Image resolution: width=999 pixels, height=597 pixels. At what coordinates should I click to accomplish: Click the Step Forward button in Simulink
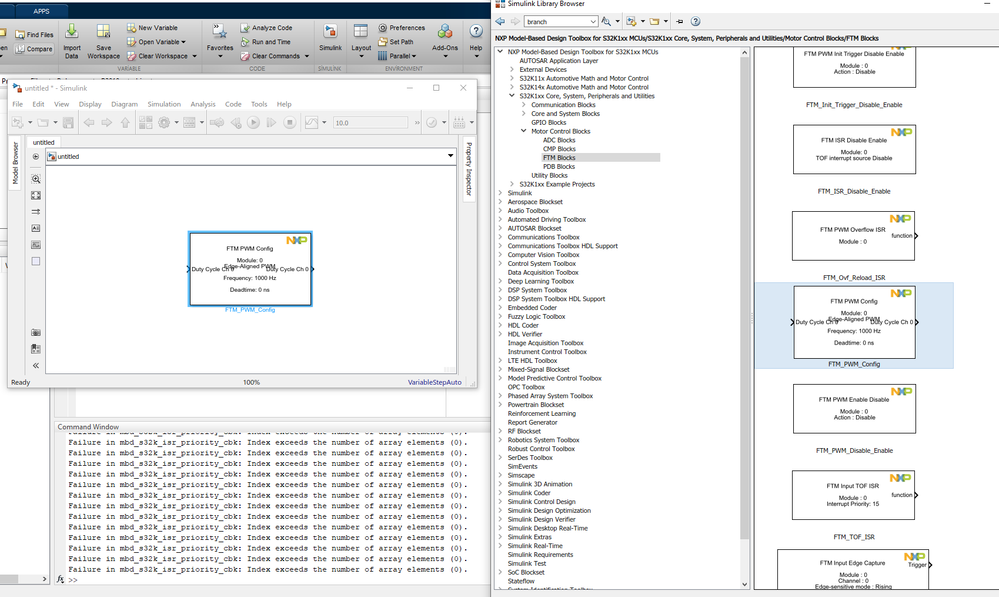pos(271,122)
